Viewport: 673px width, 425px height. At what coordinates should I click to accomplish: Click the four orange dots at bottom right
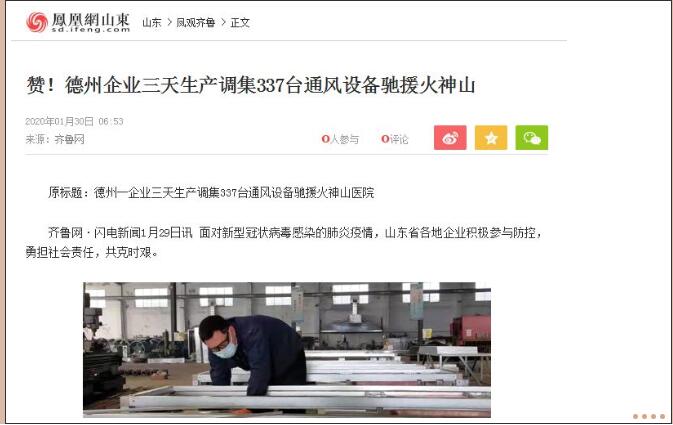pos(649,416)
